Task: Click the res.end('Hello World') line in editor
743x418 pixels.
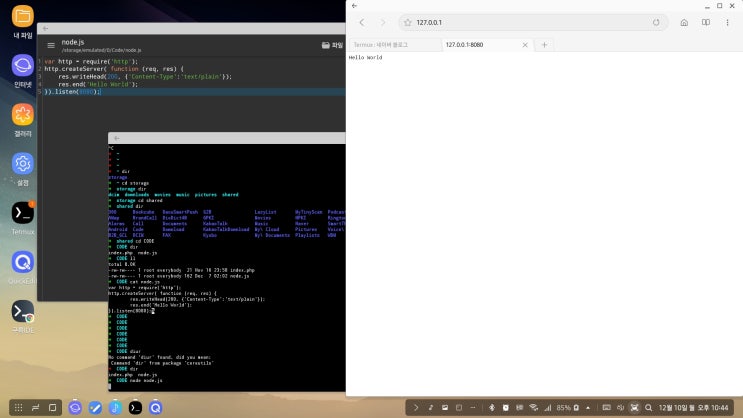Action: (x=98, y=84)
